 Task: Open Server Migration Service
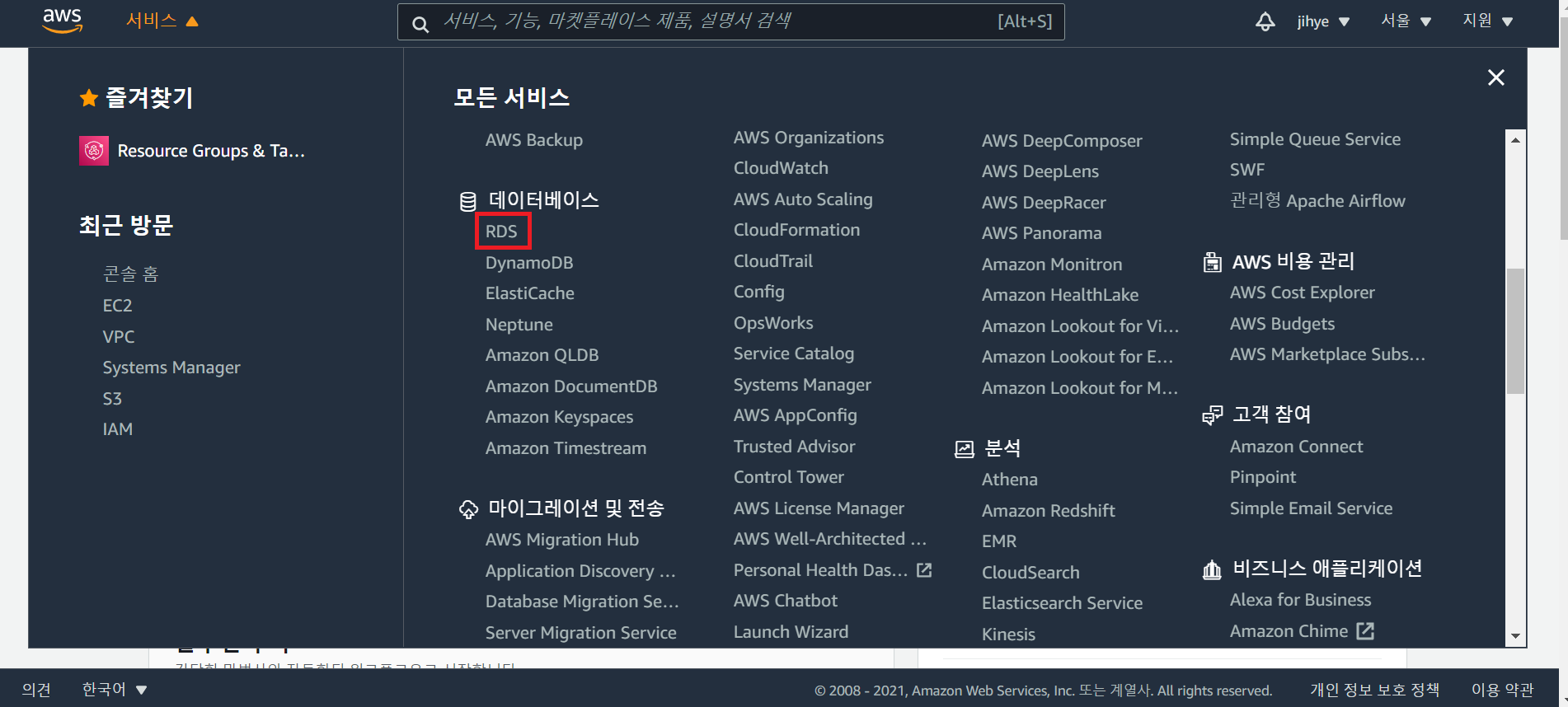coord(581,633)
